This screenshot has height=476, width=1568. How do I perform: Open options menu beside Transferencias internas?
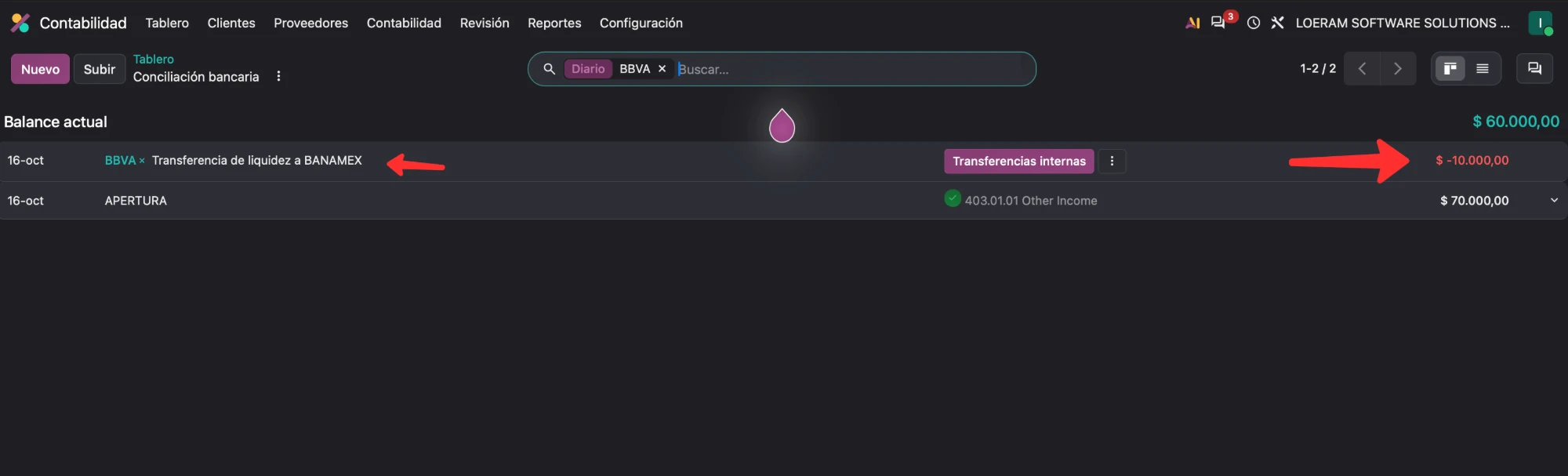(1112, 161)
